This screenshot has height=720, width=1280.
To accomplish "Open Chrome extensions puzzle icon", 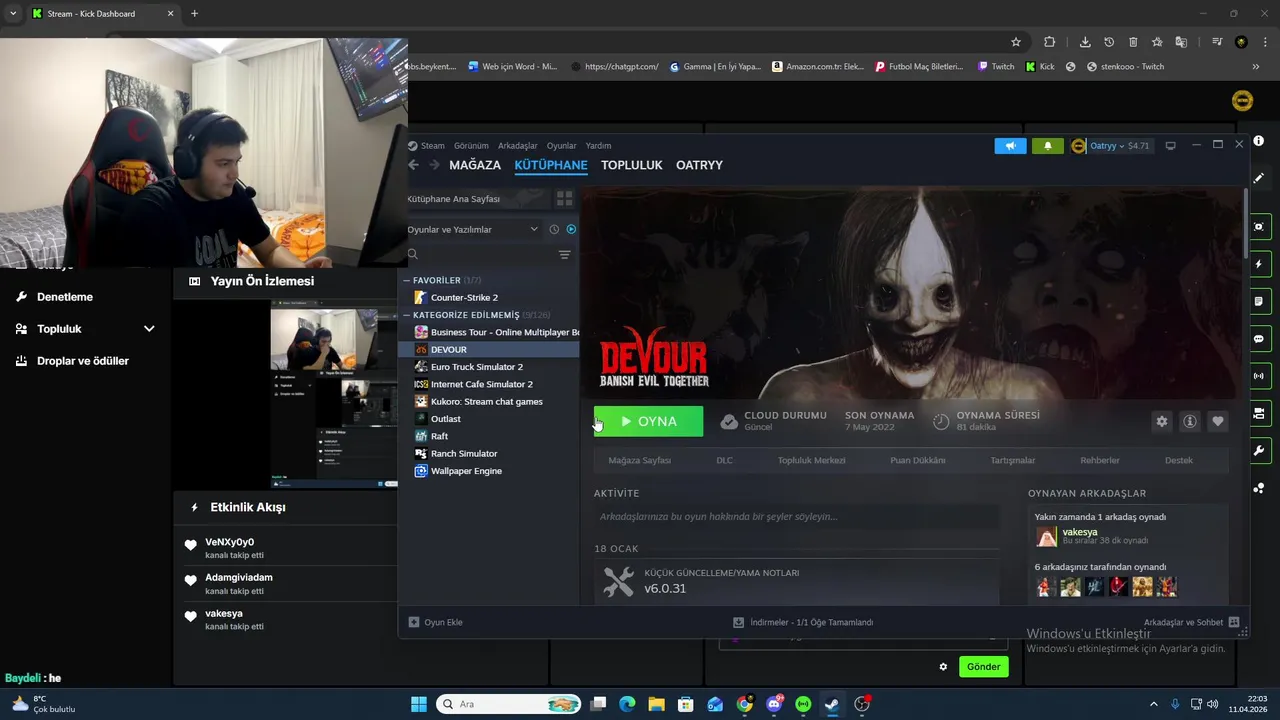I will [x=1049, y=42].
